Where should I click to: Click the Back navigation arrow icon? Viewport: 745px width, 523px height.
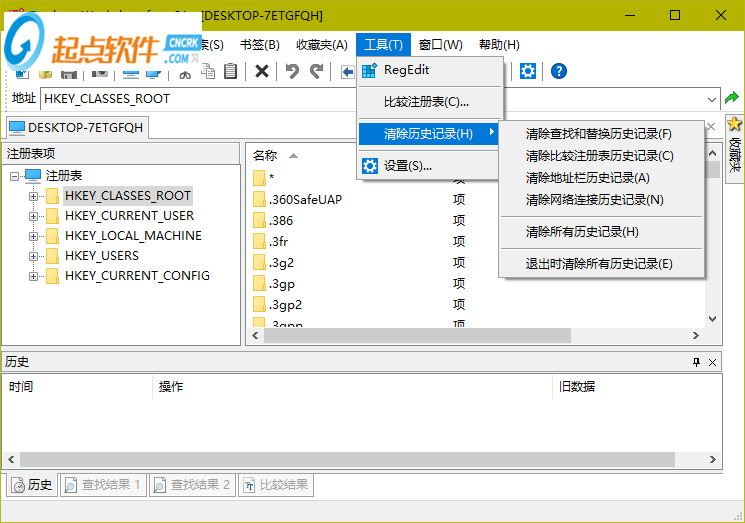point(348,72)
